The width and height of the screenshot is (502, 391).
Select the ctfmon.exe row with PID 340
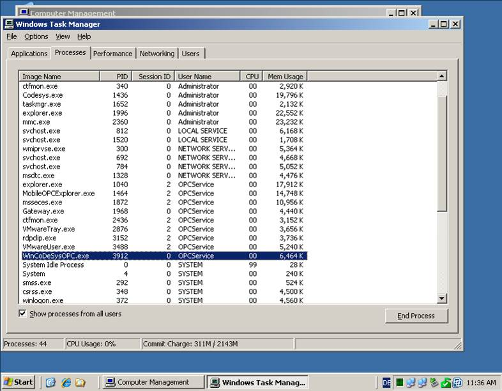click(x=163, y=86)
